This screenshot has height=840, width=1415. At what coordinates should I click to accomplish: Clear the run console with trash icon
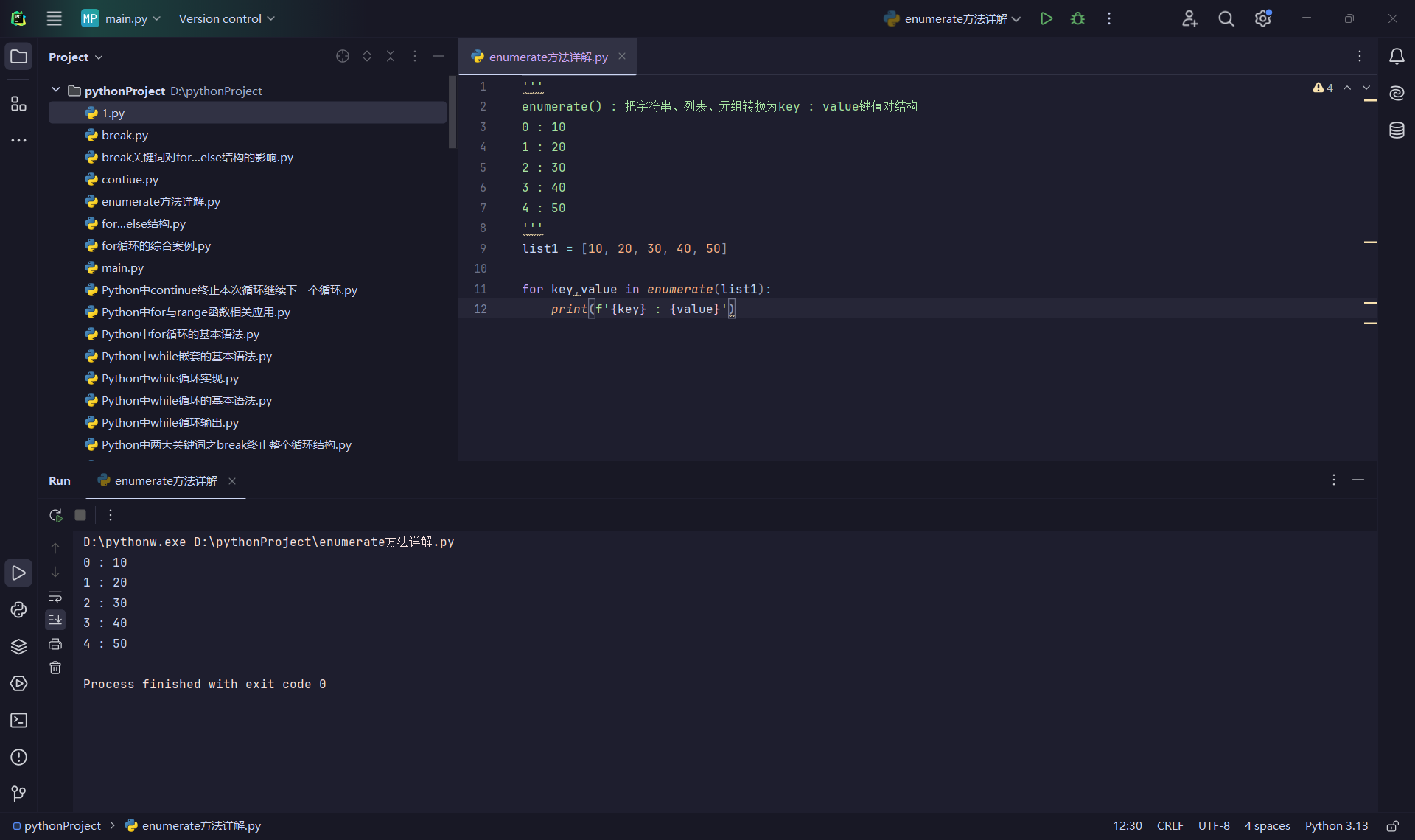pyautogui.click(x=55, y=668)
